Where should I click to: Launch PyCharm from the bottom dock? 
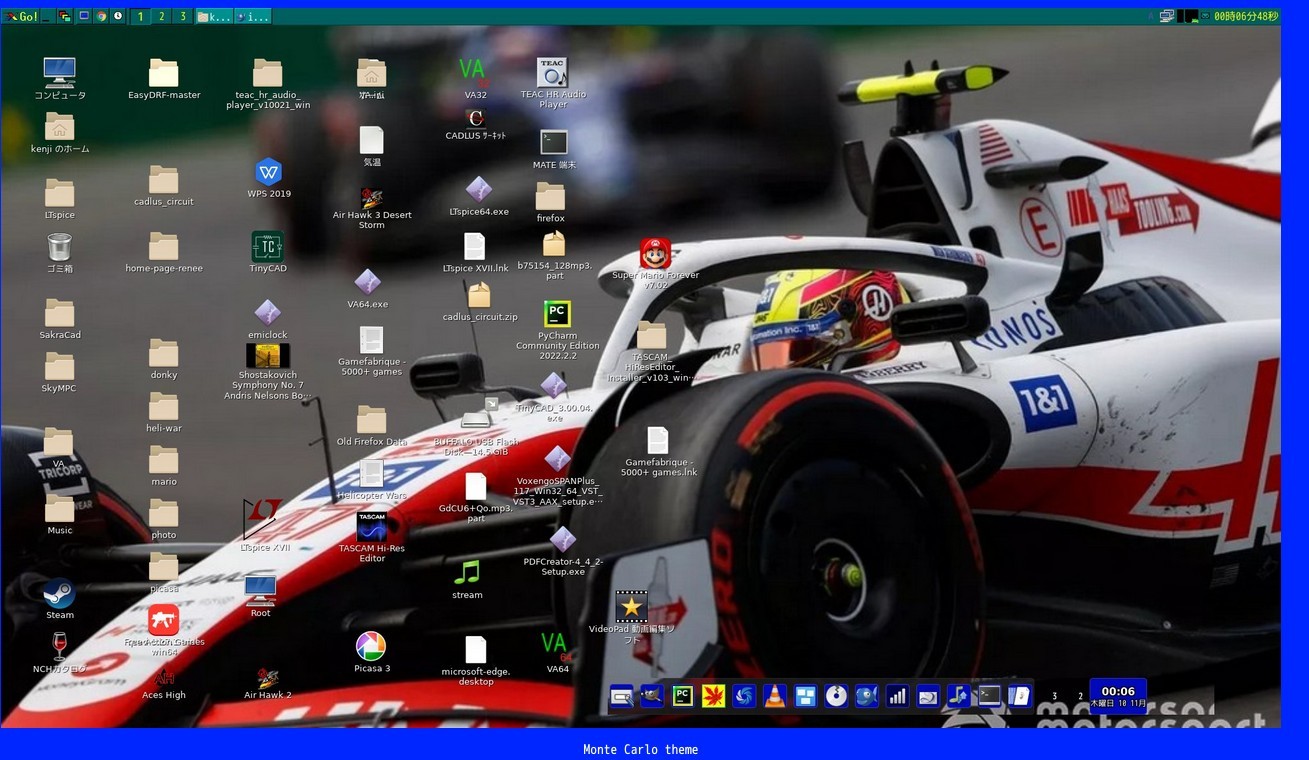click(683, 696)
